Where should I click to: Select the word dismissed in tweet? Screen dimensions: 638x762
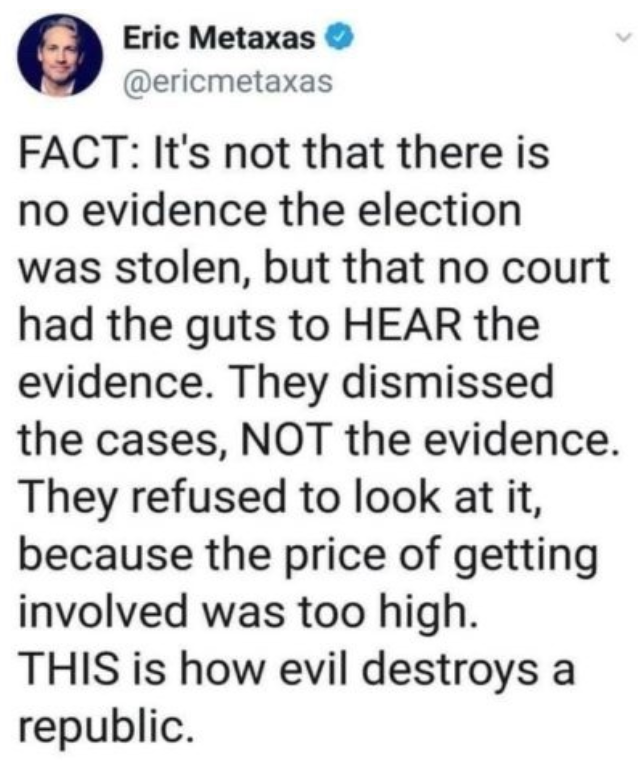(x=448, y=381)
